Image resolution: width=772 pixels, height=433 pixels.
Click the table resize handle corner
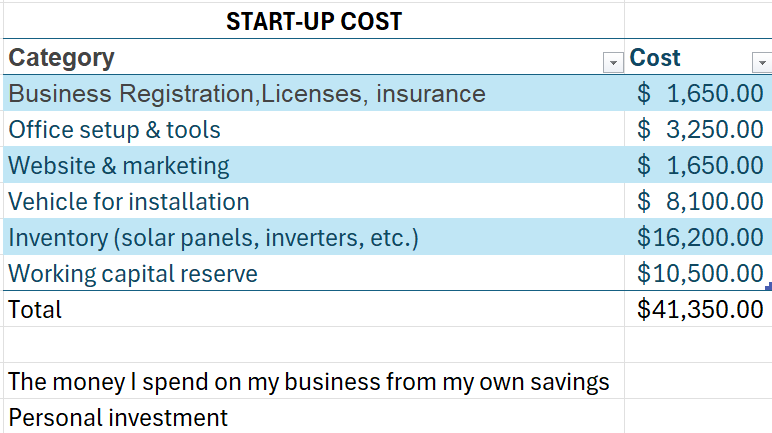pos(768,287)
